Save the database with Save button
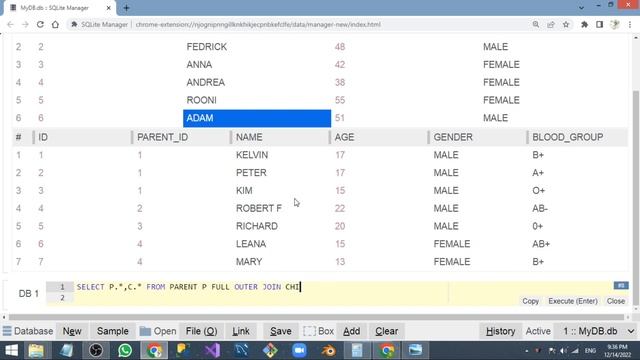 coord(281,331)
